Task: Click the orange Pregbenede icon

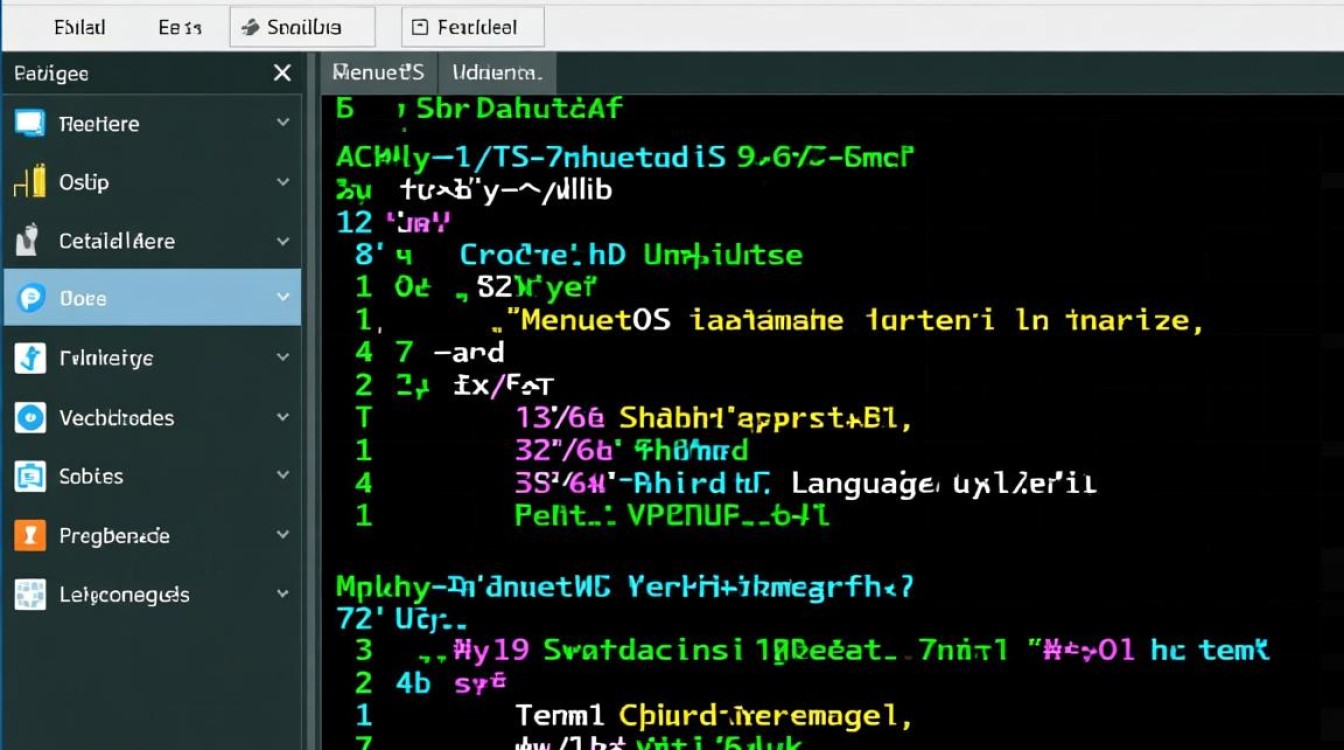Action: pos(30,536)
